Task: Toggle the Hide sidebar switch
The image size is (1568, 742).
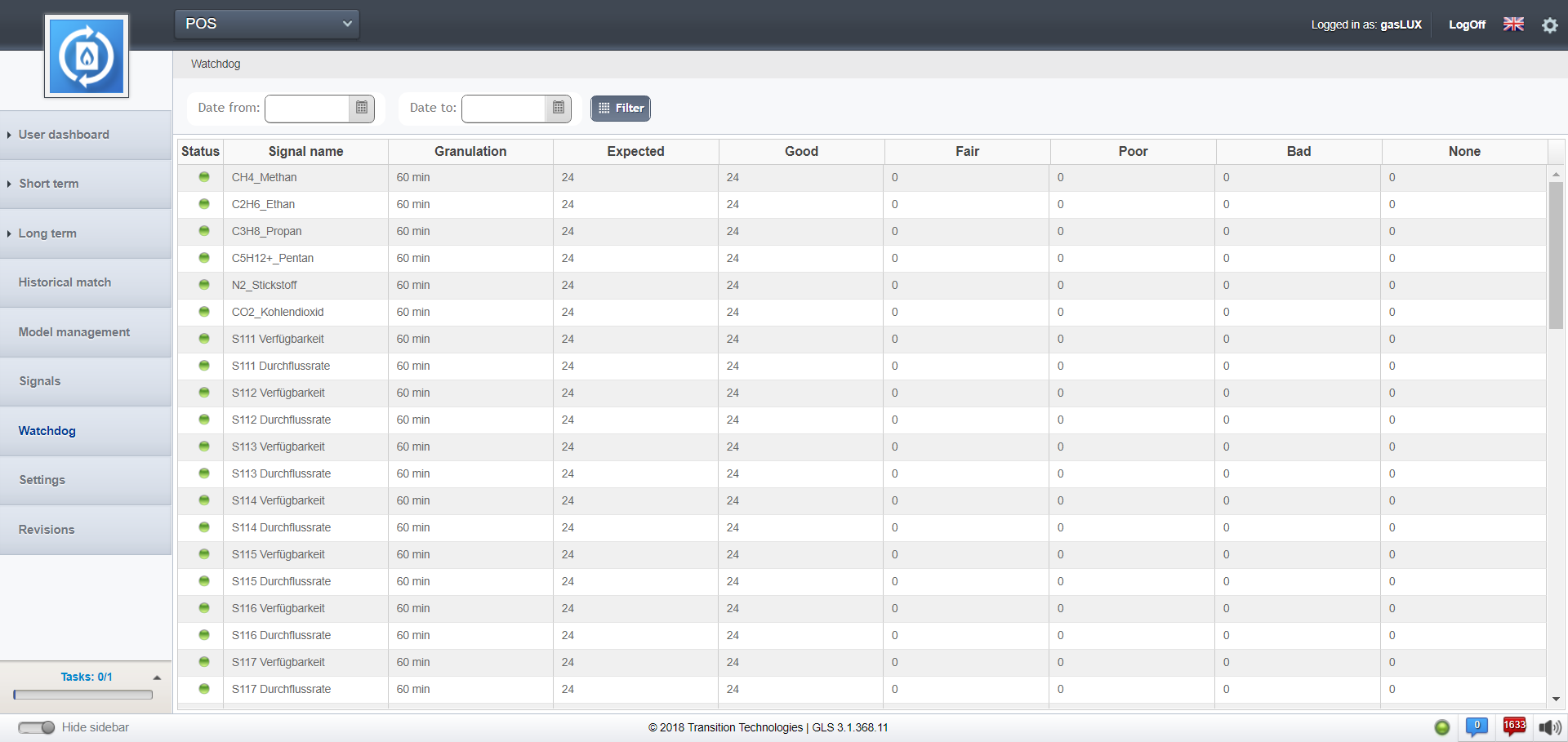Action: pos(37,727)
